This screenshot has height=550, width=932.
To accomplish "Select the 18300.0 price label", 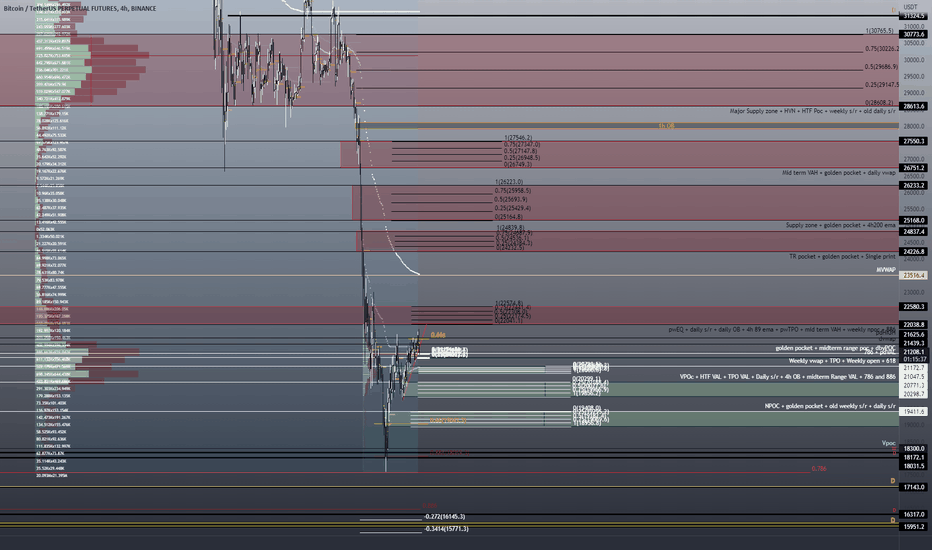I will point(914,449).
